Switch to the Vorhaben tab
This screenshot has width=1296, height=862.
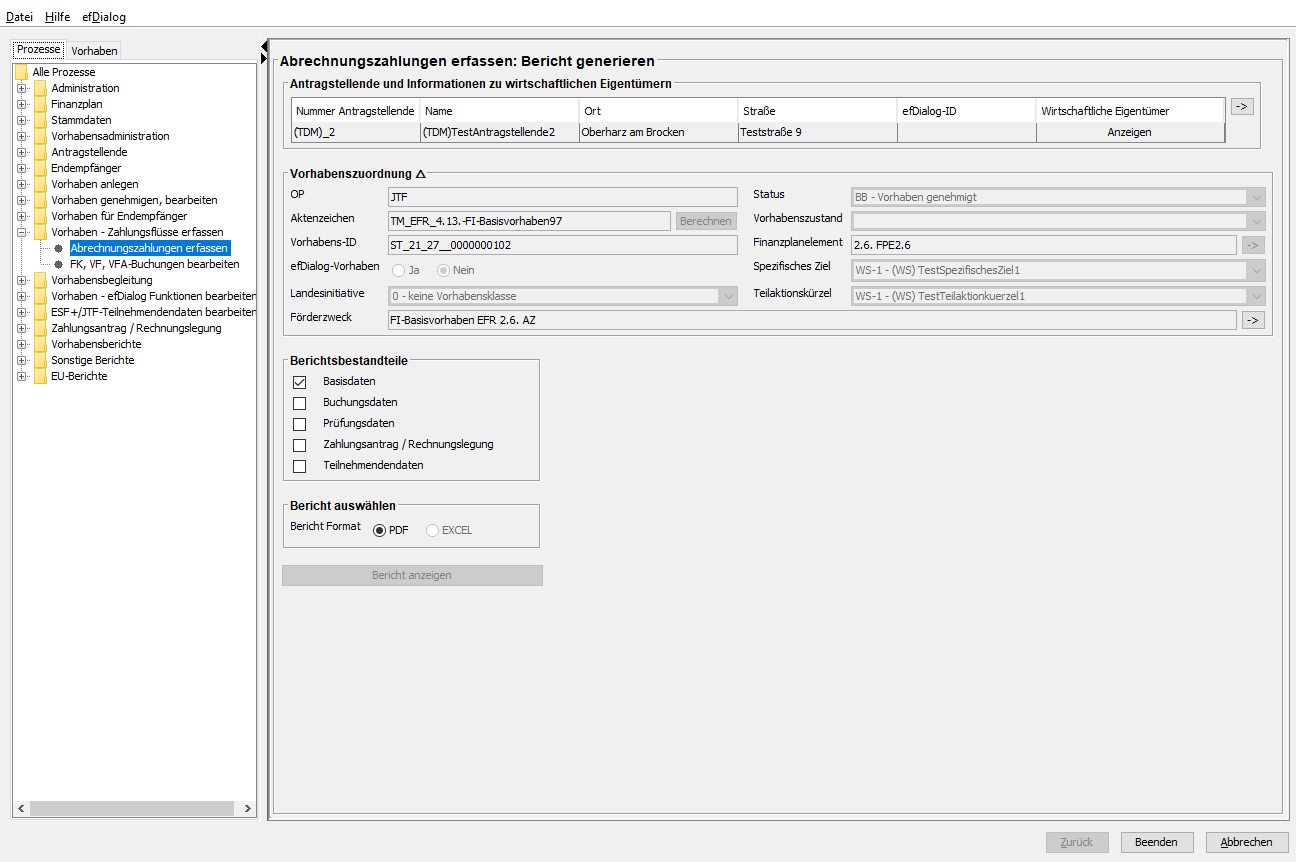[x=94, y=51]
